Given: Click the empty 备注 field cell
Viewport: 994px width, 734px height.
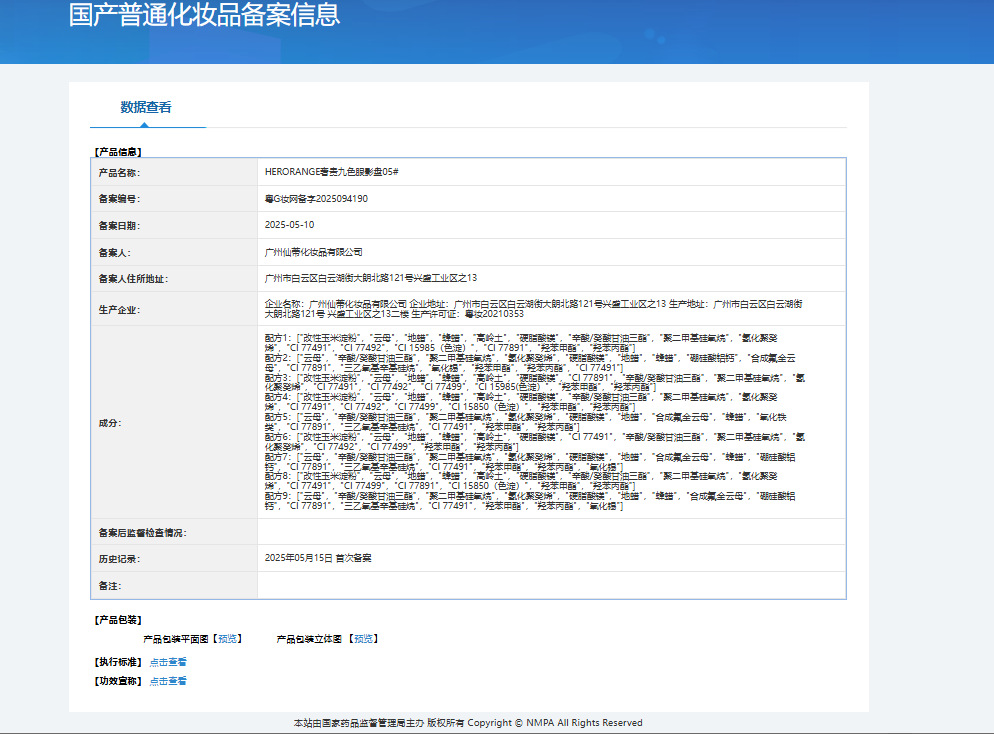Looking at the screenshot, I should tap(552, 585).
